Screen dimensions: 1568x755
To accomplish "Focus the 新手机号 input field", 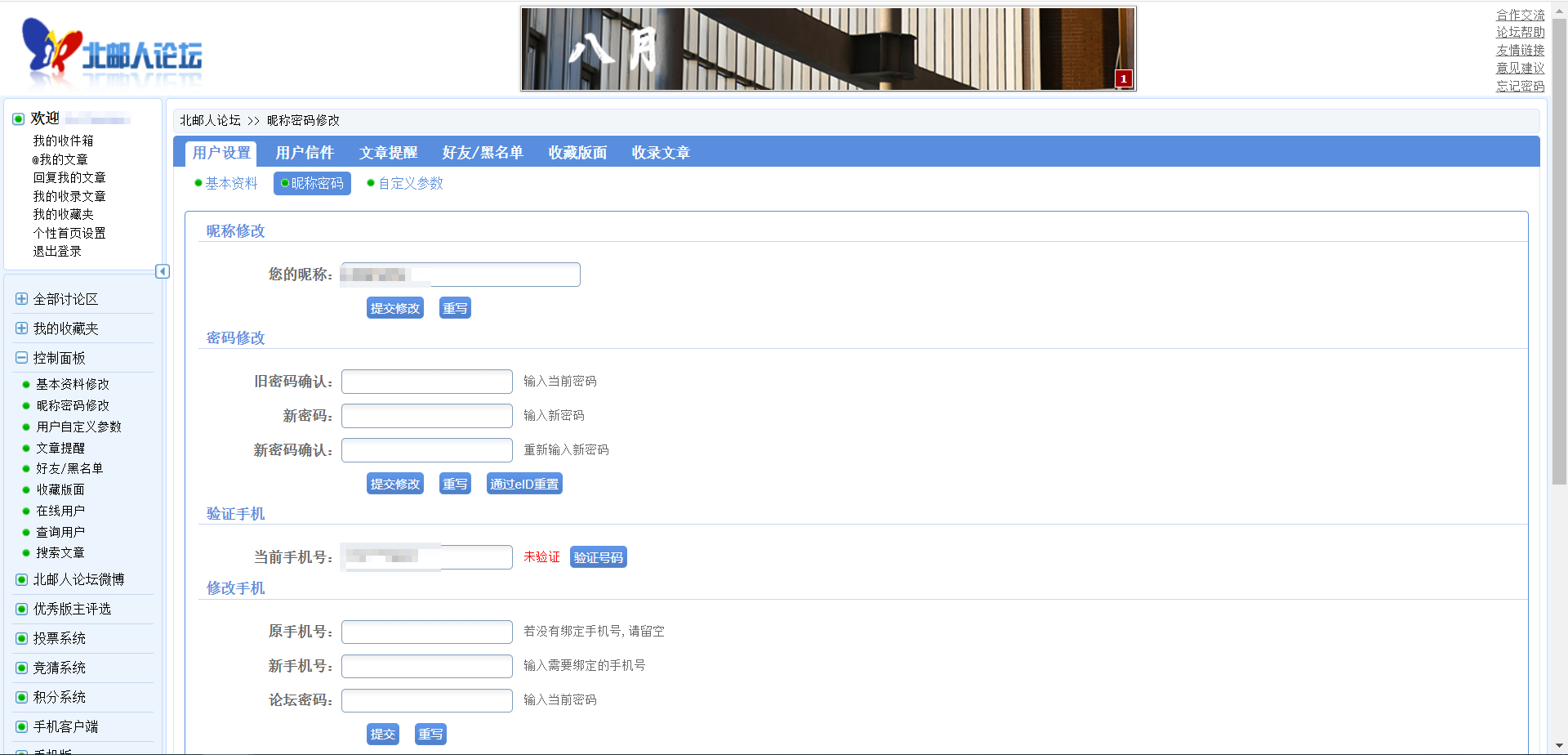I will click(427, 666).
